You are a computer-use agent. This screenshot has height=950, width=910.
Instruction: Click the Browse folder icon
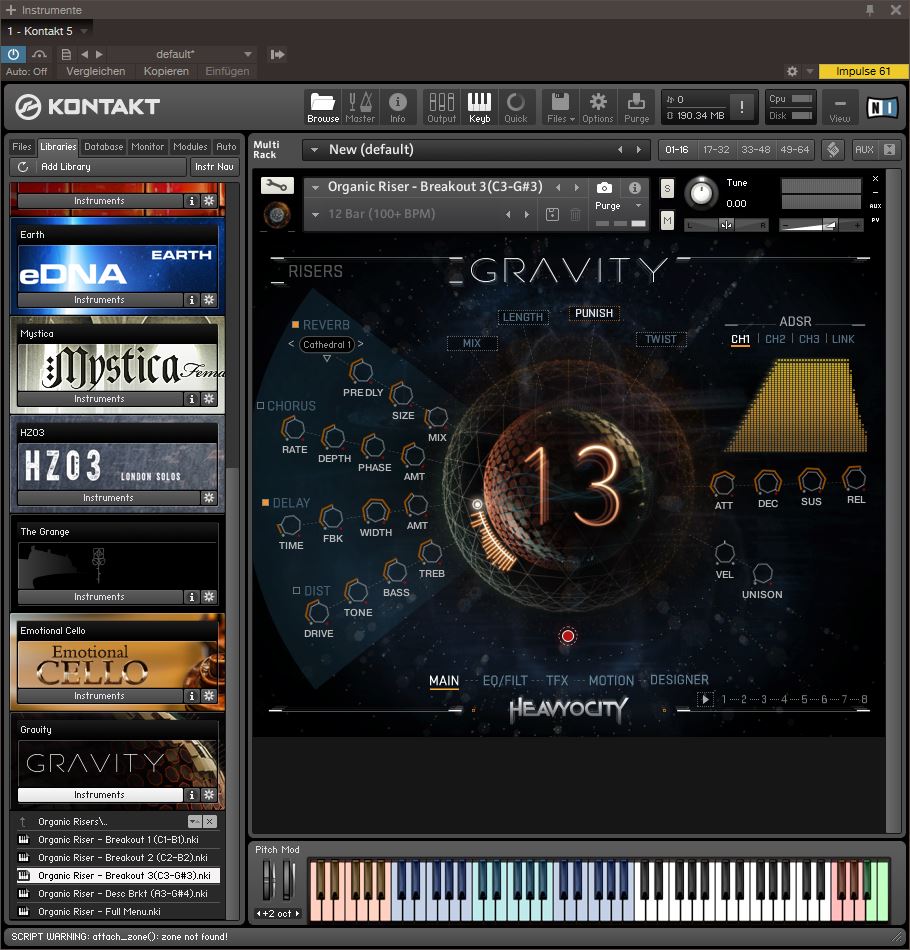click(x=322, y=107)
